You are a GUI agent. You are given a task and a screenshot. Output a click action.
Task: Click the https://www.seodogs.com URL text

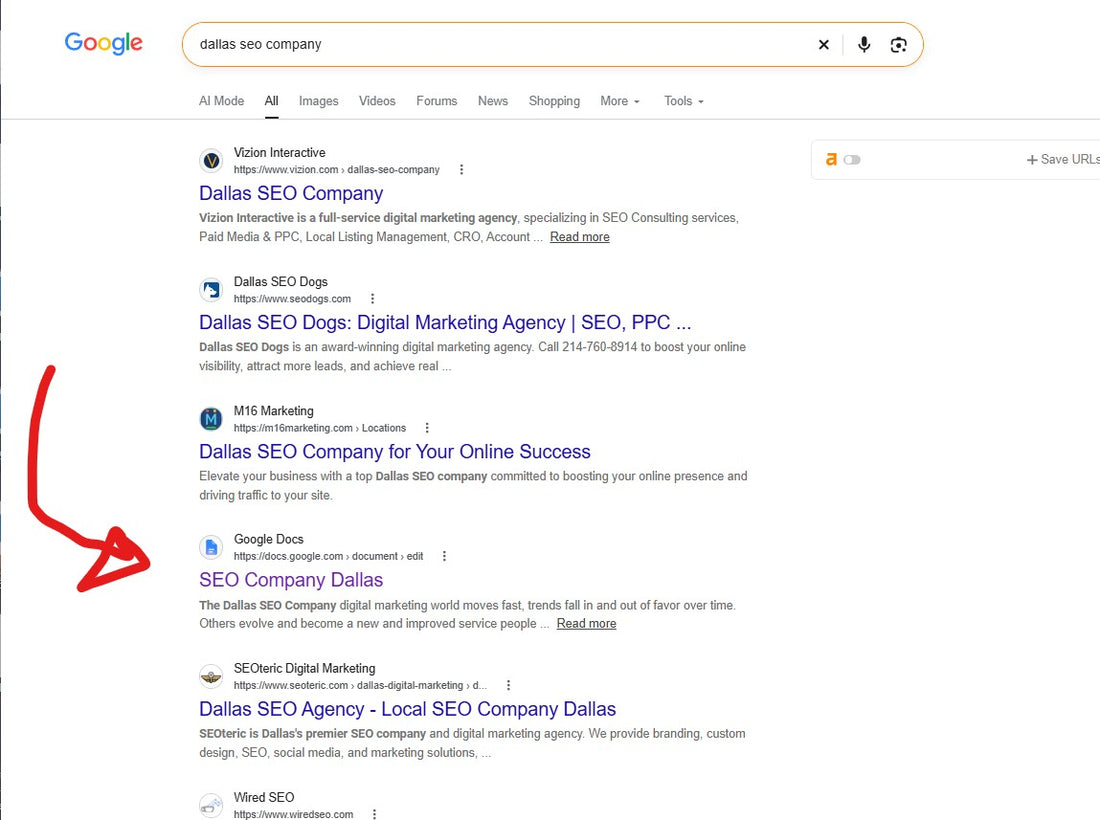click(x=293, y=299)
